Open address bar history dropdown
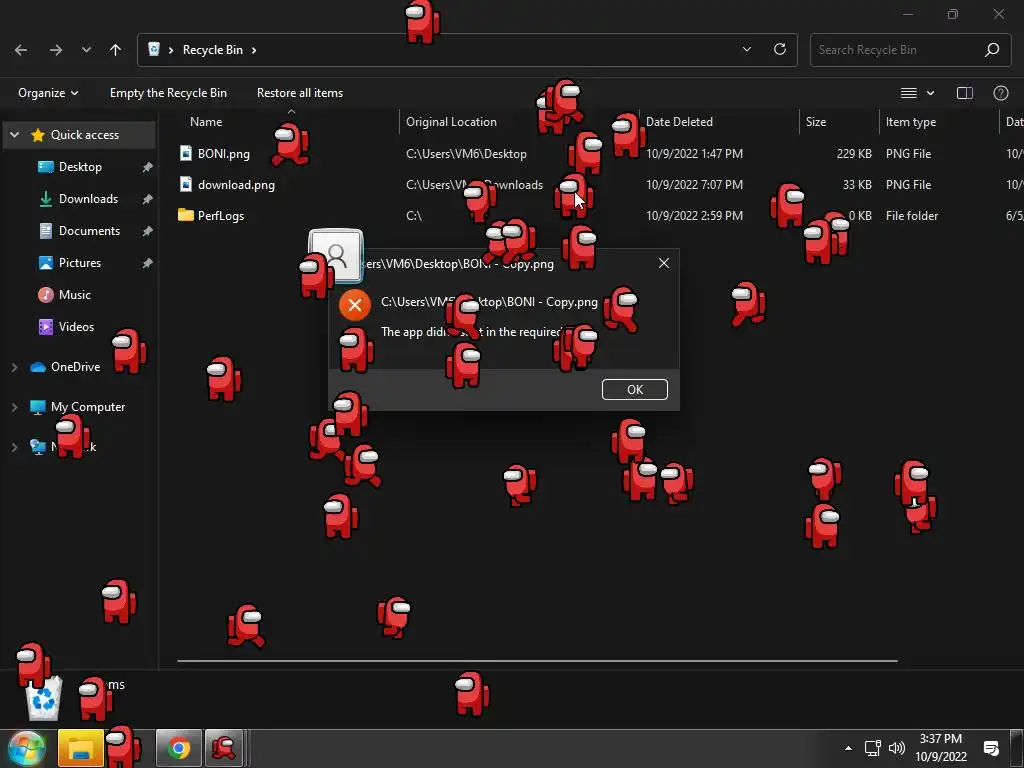 pos(747,50)
